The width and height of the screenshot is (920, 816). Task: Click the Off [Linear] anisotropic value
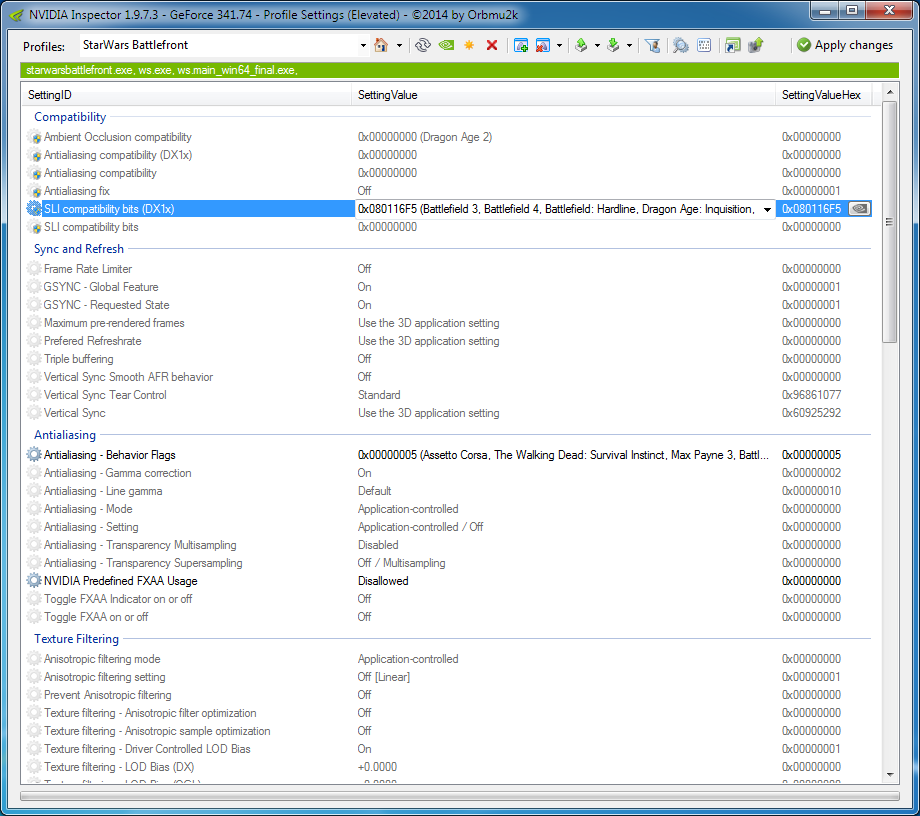click(x=384, y=677)
